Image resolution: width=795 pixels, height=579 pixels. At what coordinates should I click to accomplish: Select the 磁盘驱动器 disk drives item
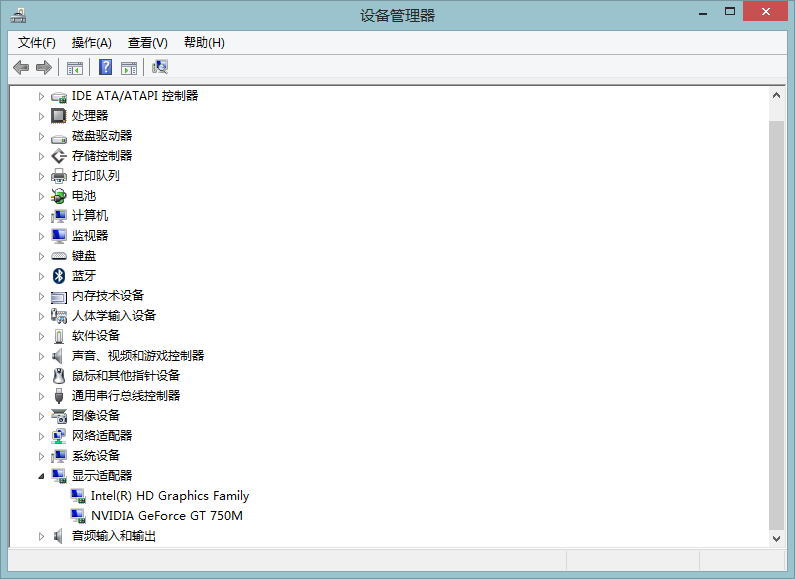[101, 136]
